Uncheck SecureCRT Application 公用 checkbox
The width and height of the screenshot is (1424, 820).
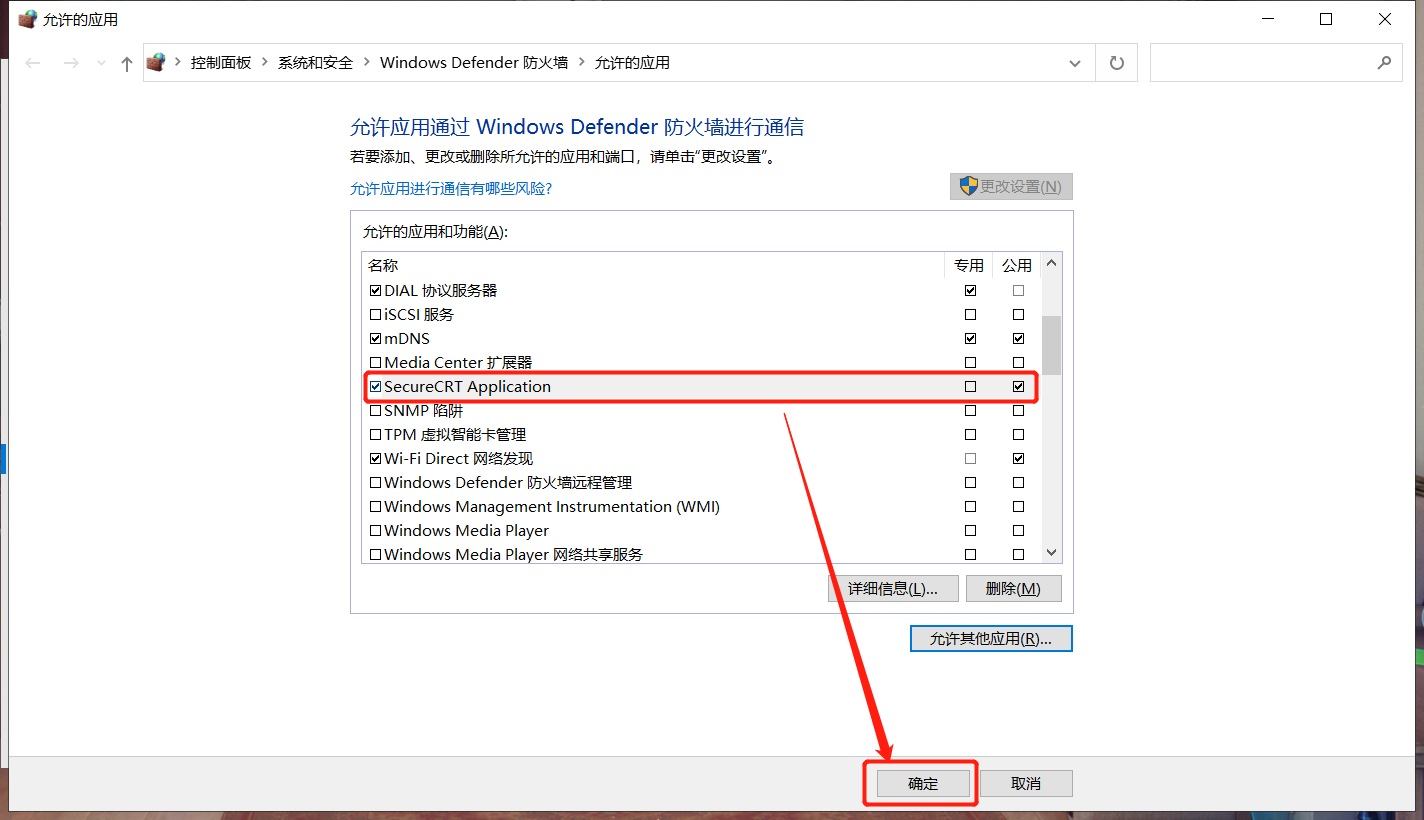click(x=1018, y=386)
